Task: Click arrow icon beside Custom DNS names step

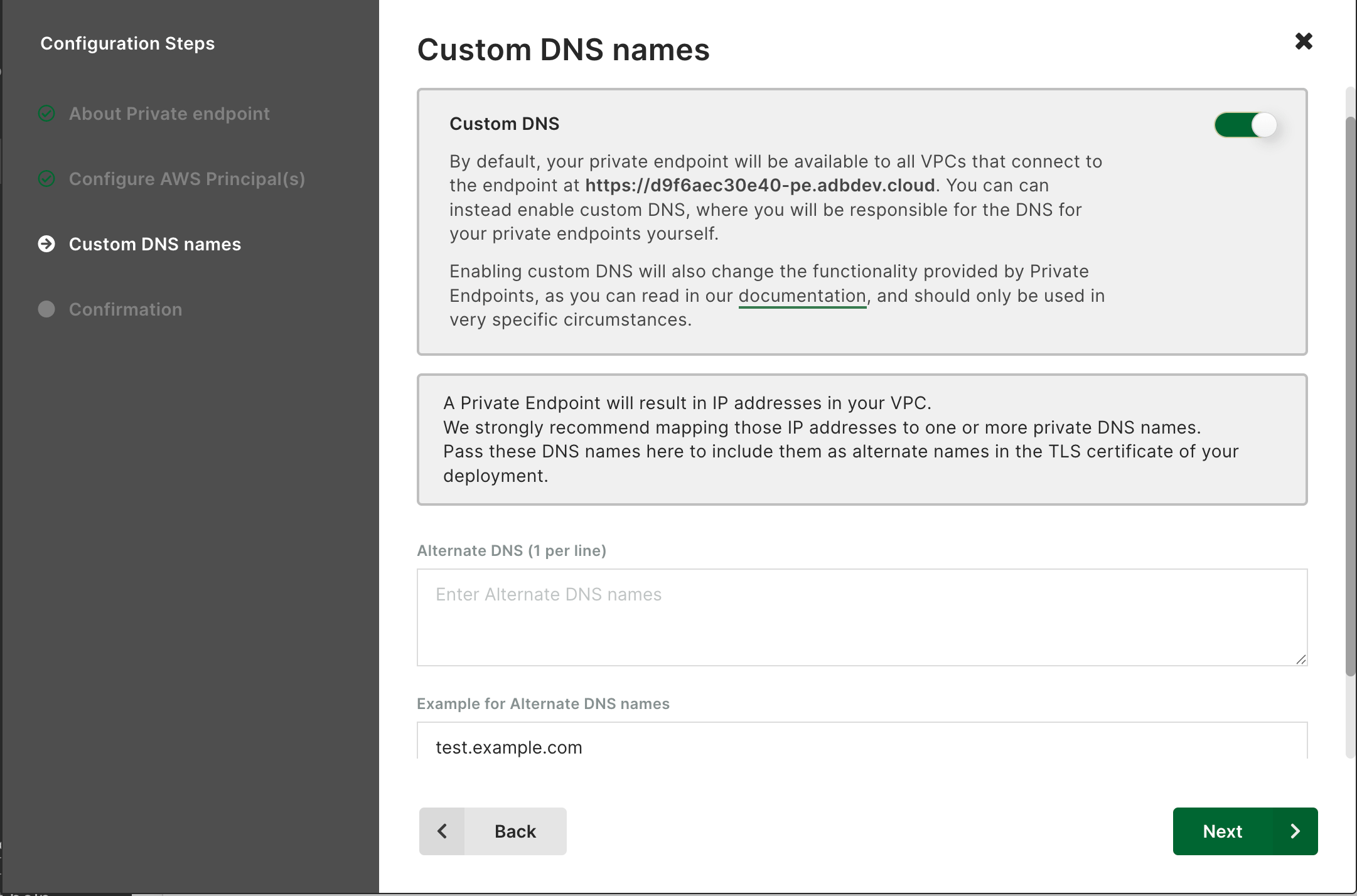Action: [46, 244]
